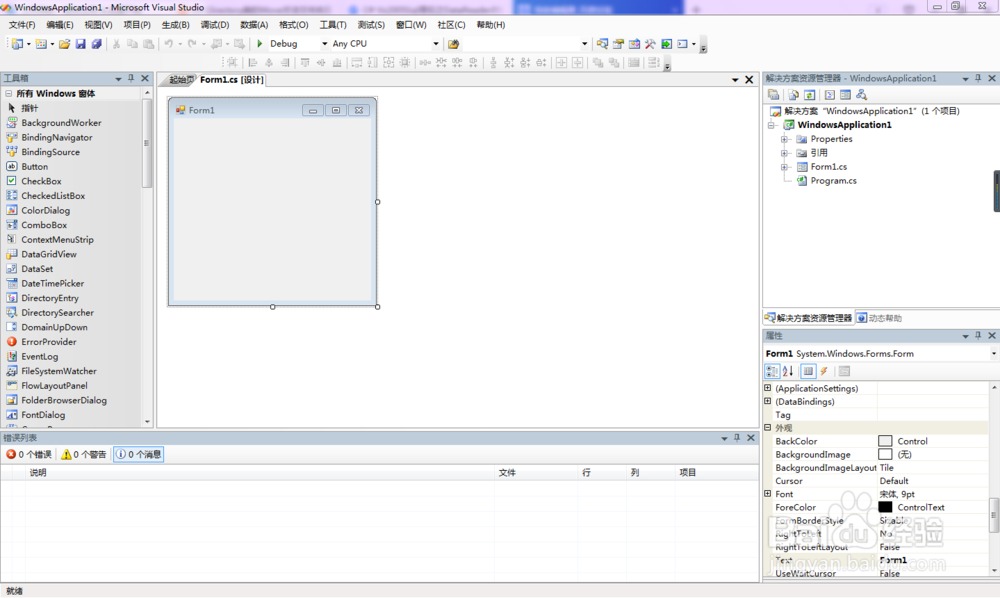Click View Code icon in Solution Explorer
1000x598 pixels.
[830, 95]
